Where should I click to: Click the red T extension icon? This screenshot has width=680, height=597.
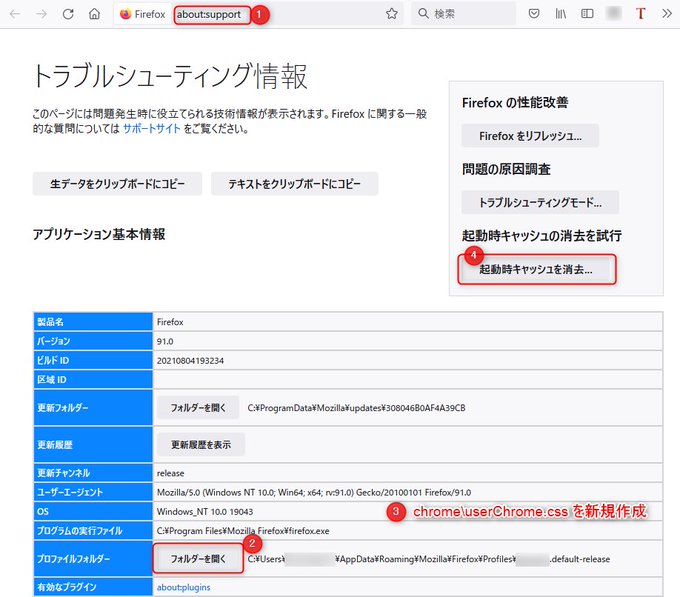click(641, 14)
